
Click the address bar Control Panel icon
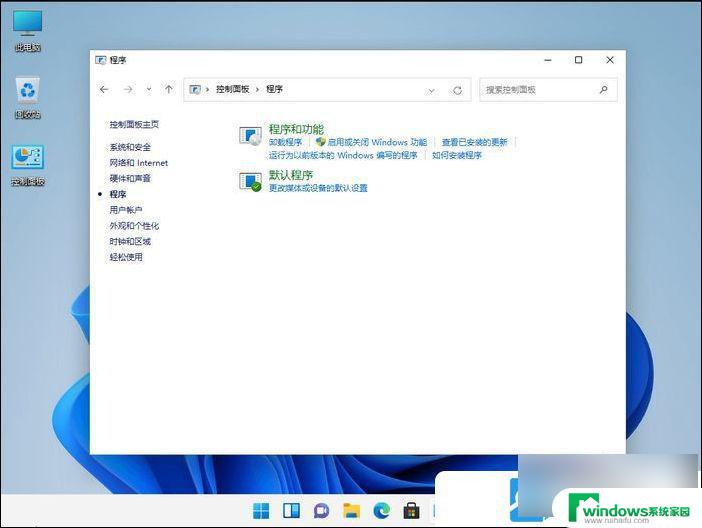[195, 90]
